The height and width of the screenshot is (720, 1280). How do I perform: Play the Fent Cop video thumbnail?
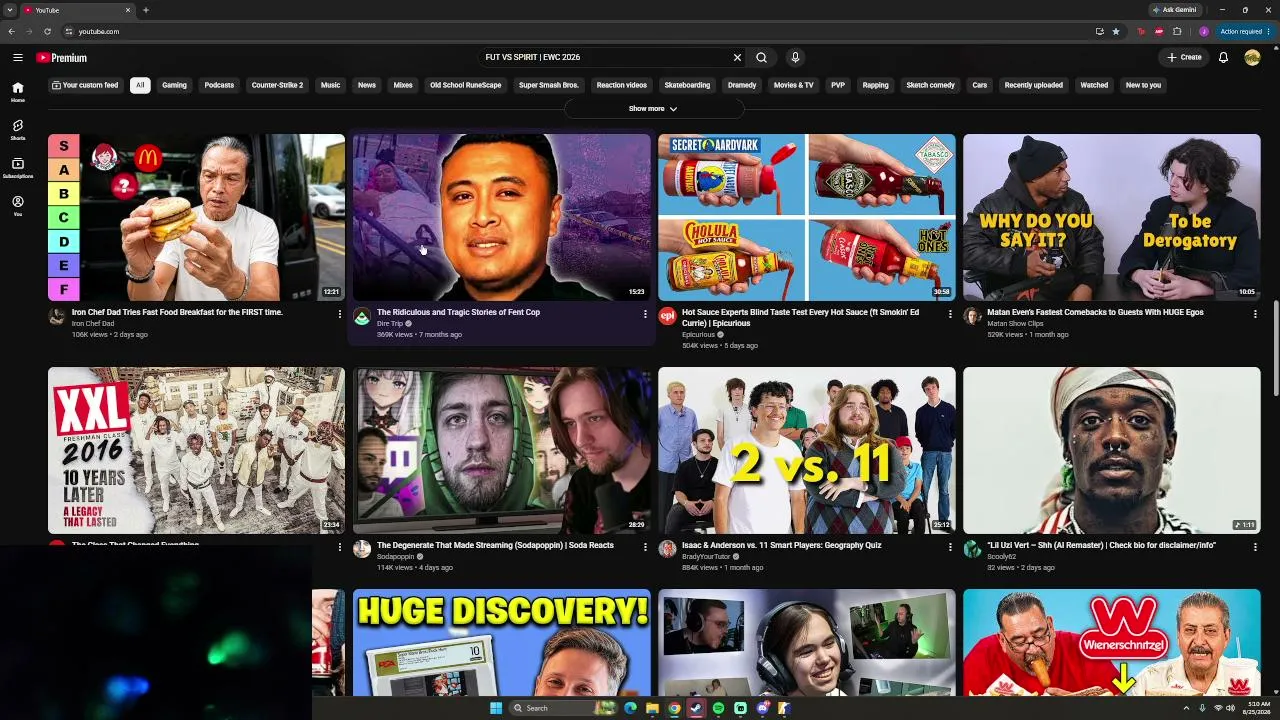click(502, 217)
